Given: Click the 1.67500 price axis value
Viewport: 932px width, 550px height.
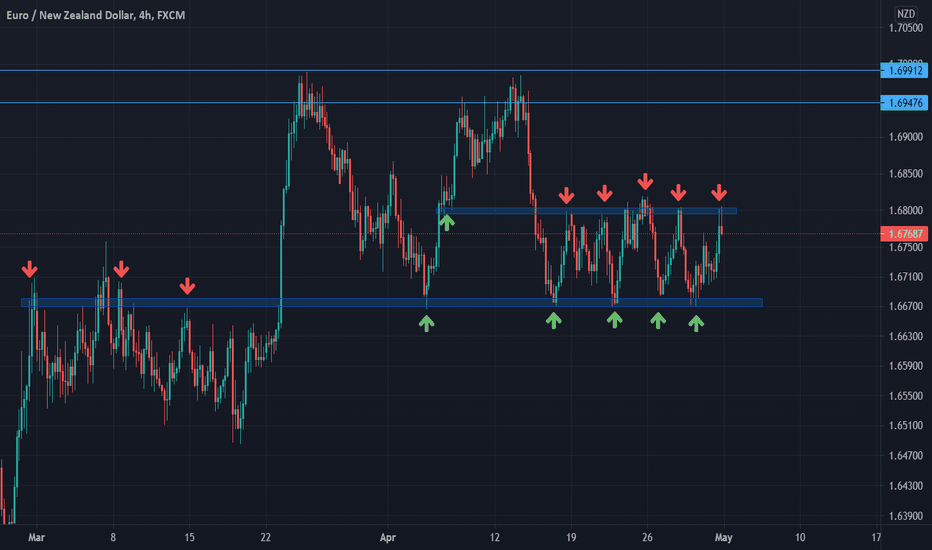Looking at the screenshot, I should tap(905, 247).
